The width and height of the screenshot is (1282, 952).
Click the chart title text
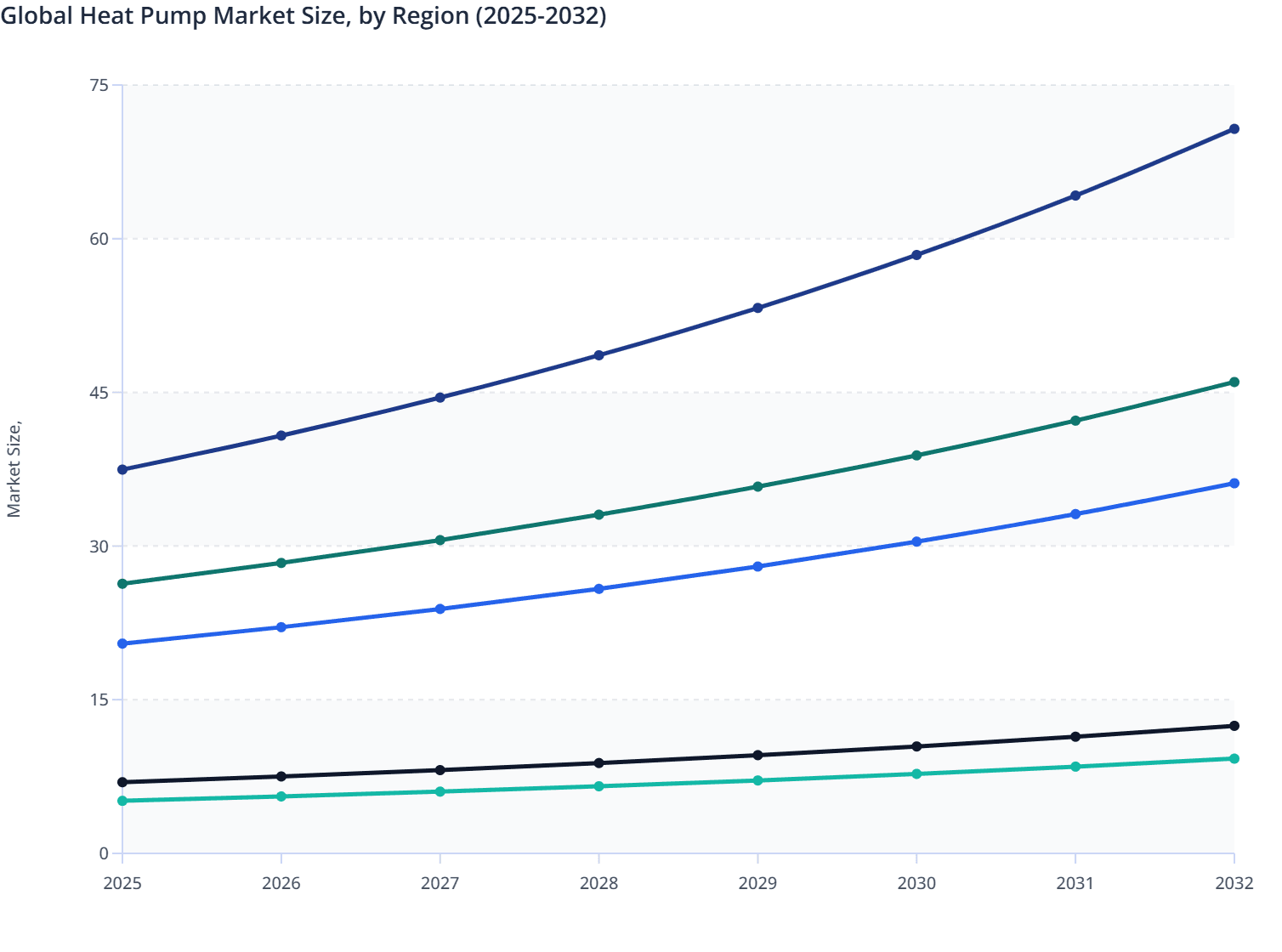[303, 15]
